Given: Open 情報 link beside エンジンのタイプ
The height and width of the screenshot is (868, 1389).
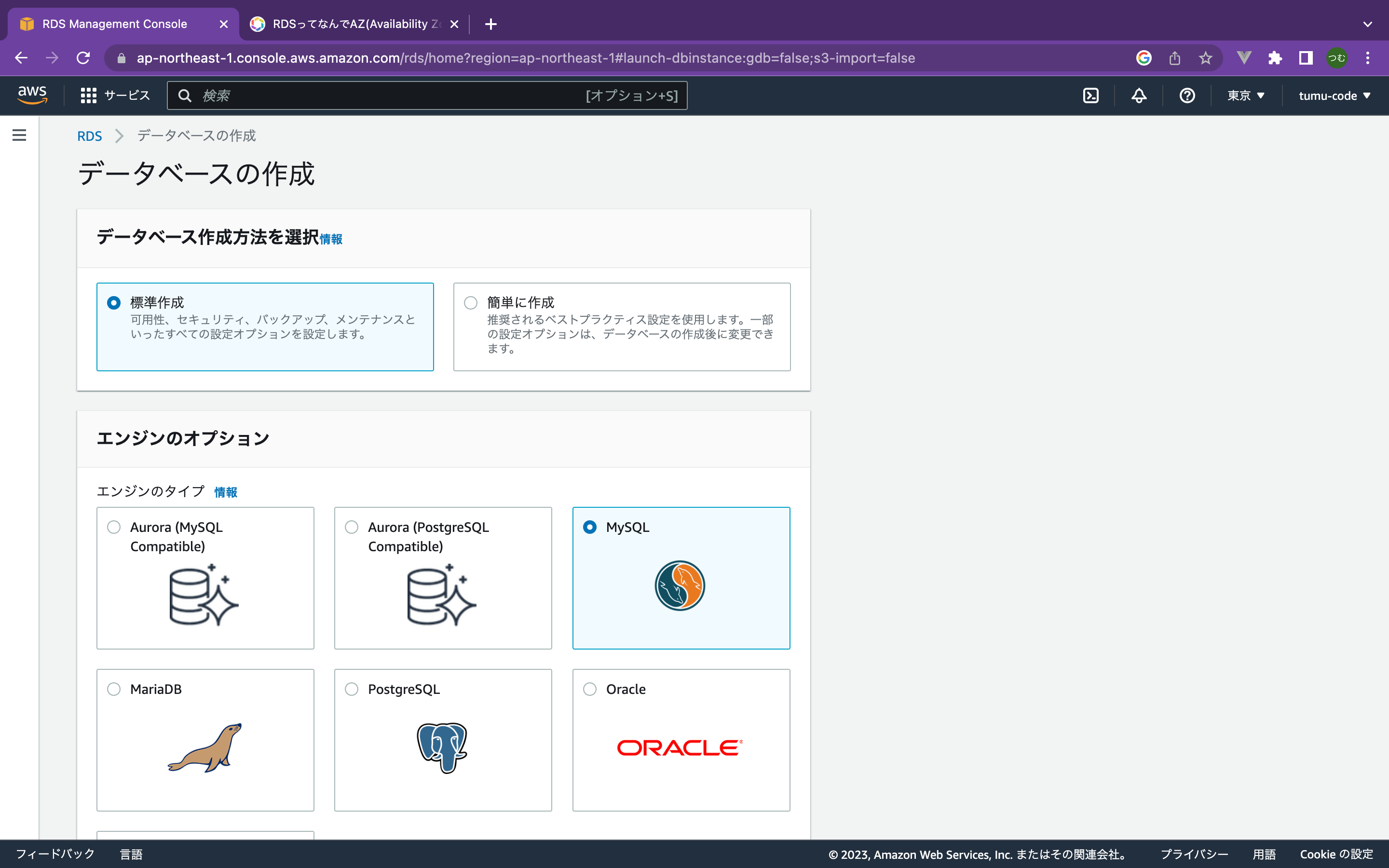Looking at the screenshot, I should pyautogui.click(x=226, y=492).
